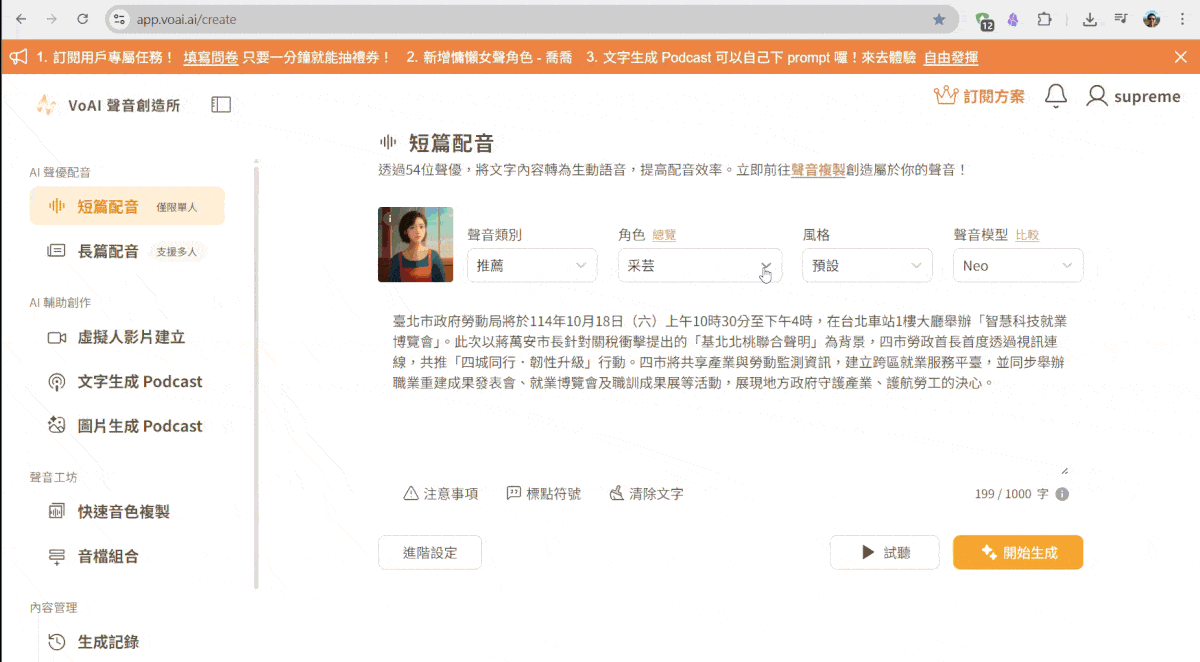Open 圖片生成 Podcast in sidebar
The width and height of the screenshot is (1200, 662).
click(127, 425)
